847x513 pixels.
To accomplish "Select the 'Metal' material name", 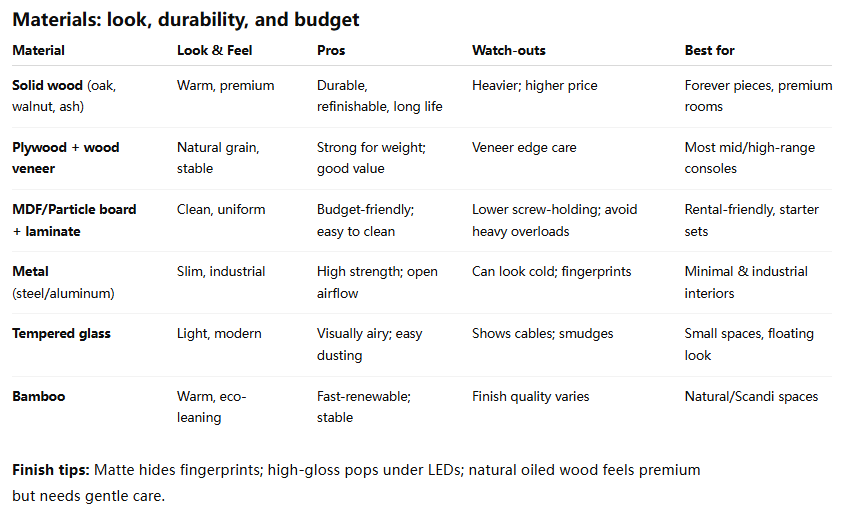I will 30,272.
